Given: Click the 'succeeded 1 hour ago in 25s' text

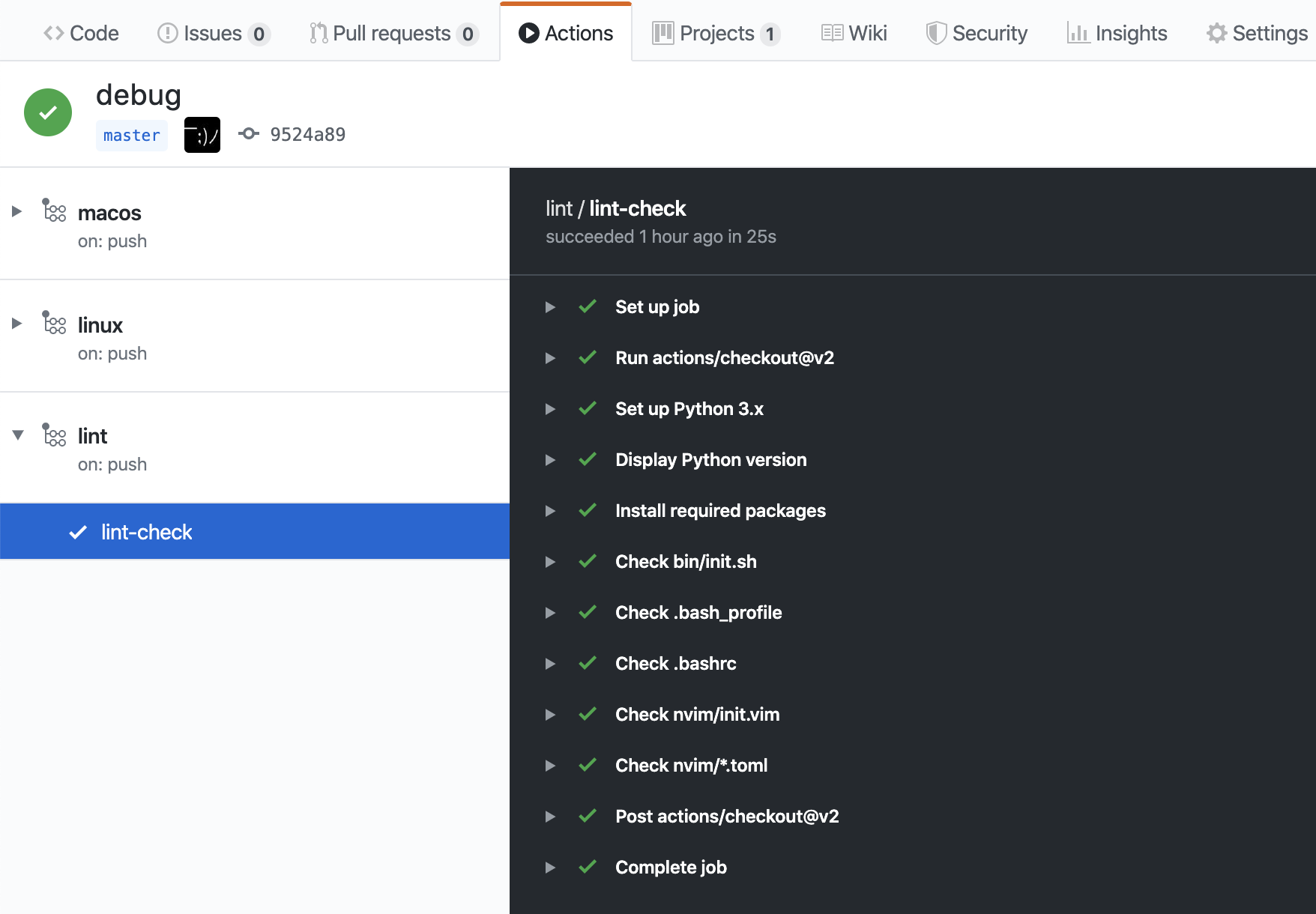Looking at the screenshot, I should (x=661, y=237).
